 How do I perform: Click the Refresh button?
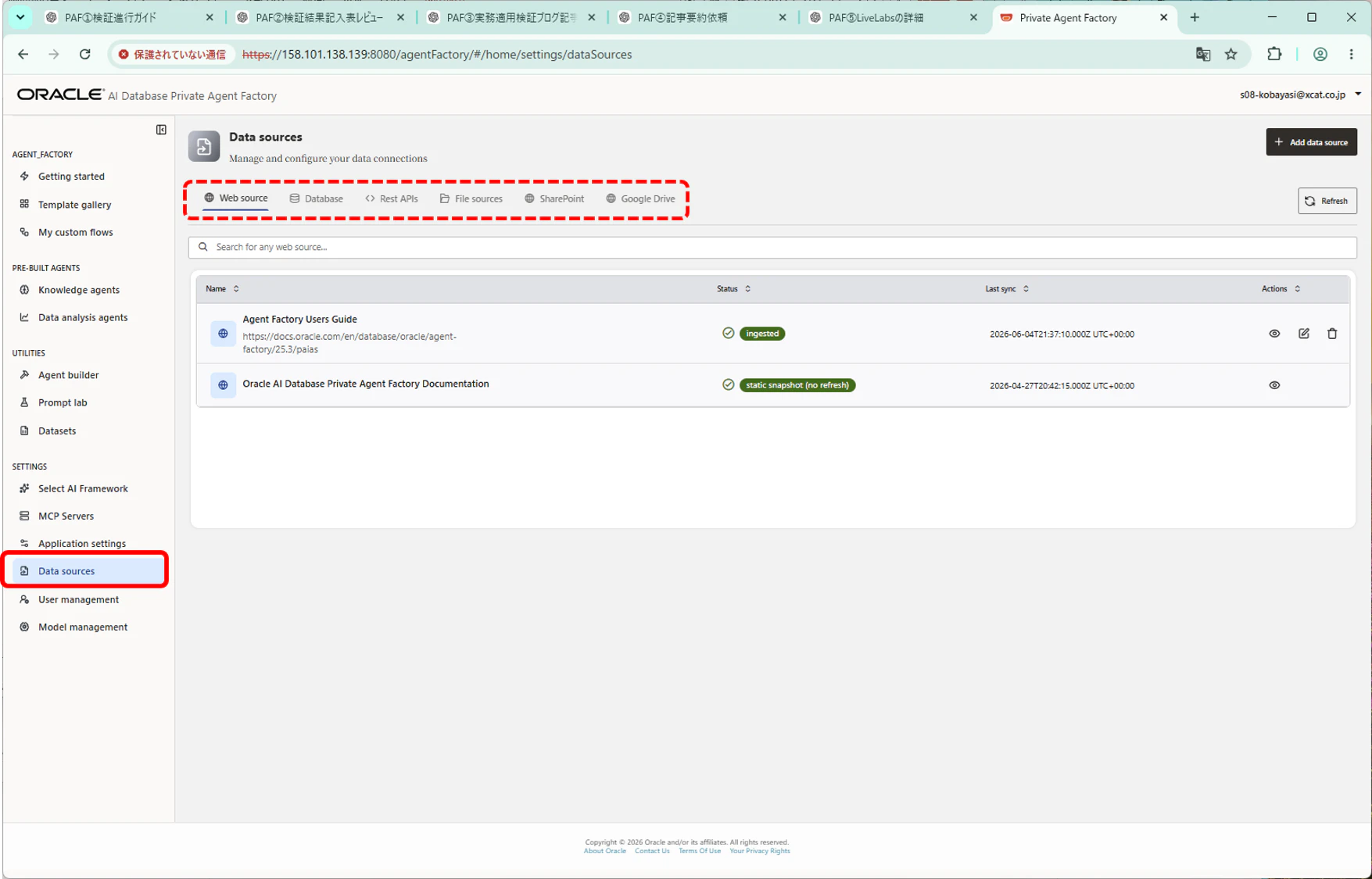point(1327,201)
